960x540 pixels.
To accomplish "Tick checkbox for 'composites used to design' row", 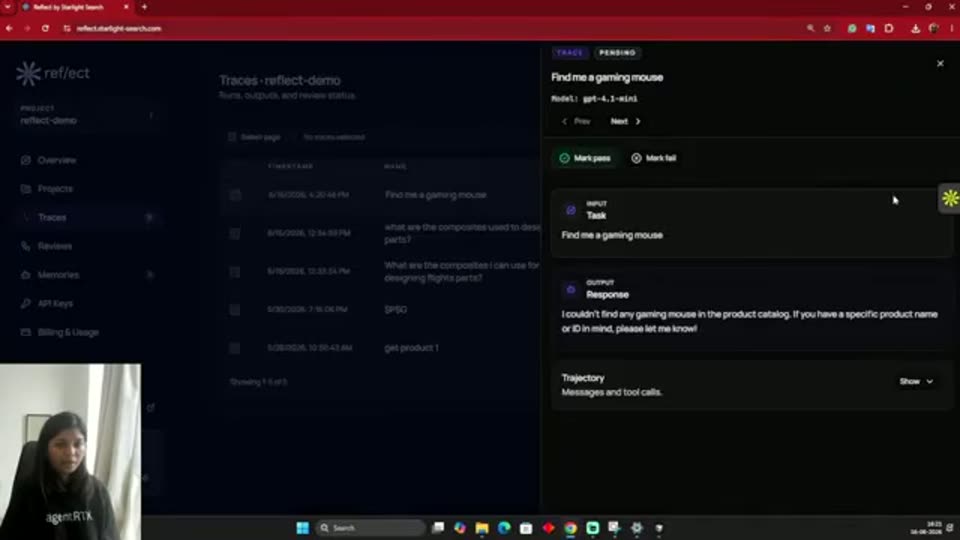I will coord(235,233).
